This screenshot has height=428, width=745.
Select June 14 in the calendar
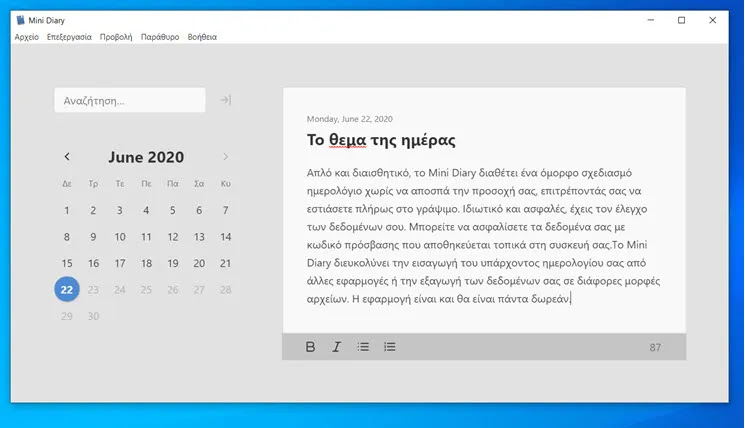226,237
